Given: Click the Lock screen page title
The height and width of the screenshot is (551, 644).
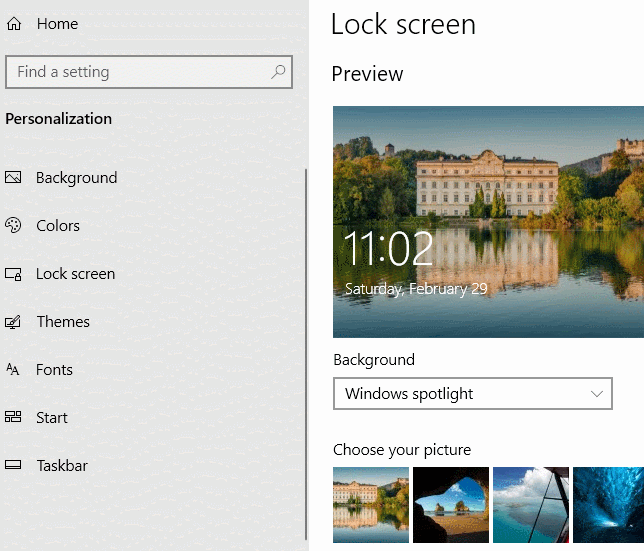Looking at the screenshot, I should click(x=403, y=25).
